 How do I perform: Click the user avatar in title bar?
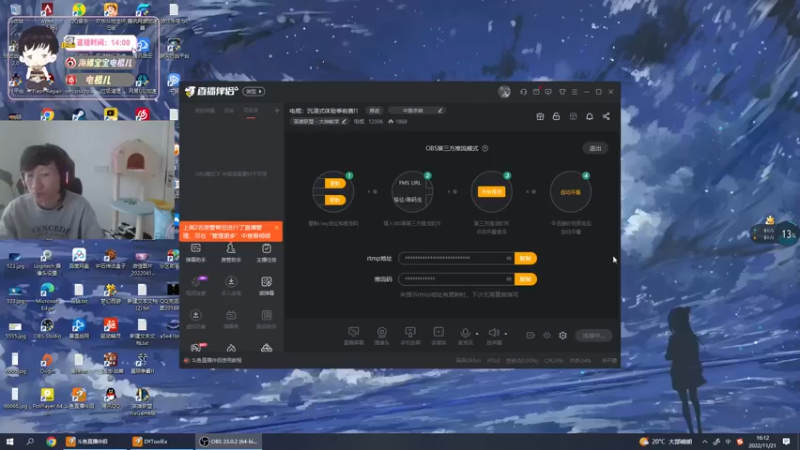click(x=504, y=92)
